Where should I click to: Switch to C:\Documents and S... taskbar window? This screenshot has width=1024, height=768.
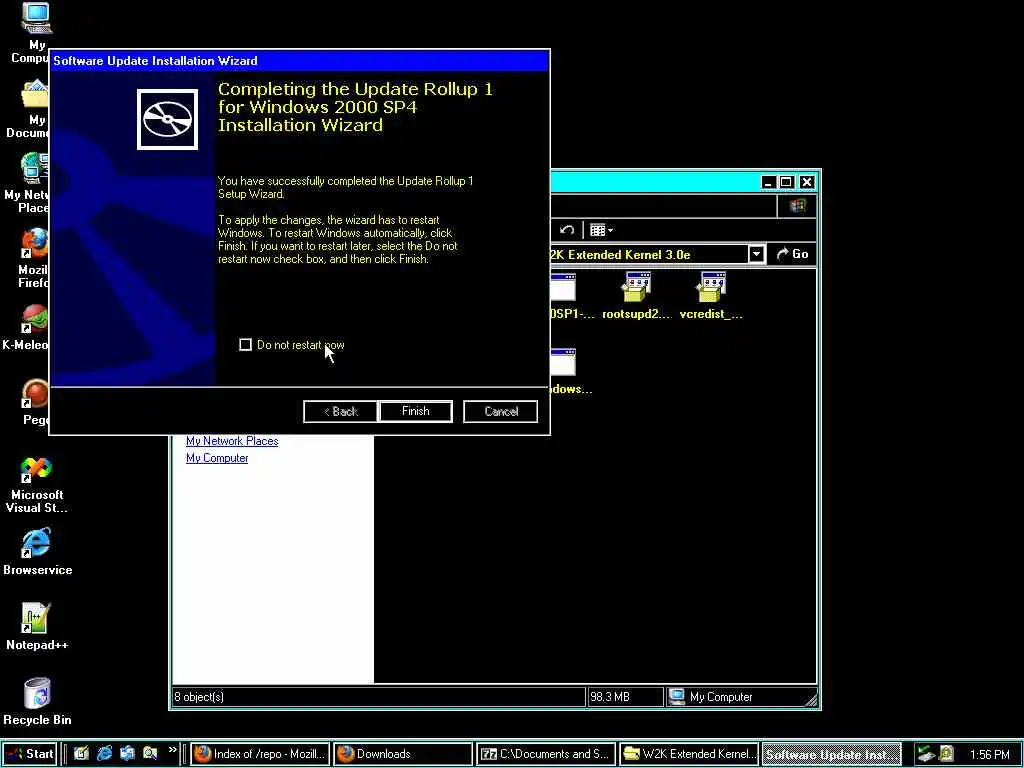tap(546, 754)
